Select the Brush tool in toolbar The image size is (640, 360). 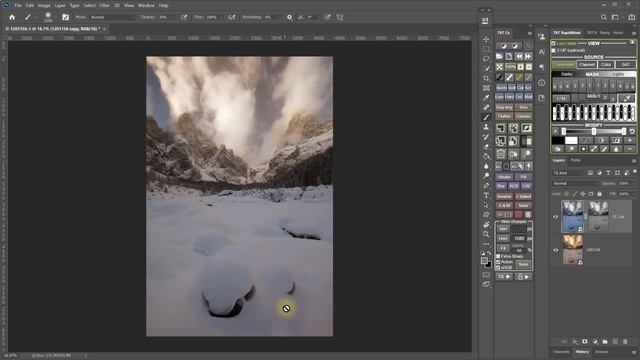tap(486, 117)
